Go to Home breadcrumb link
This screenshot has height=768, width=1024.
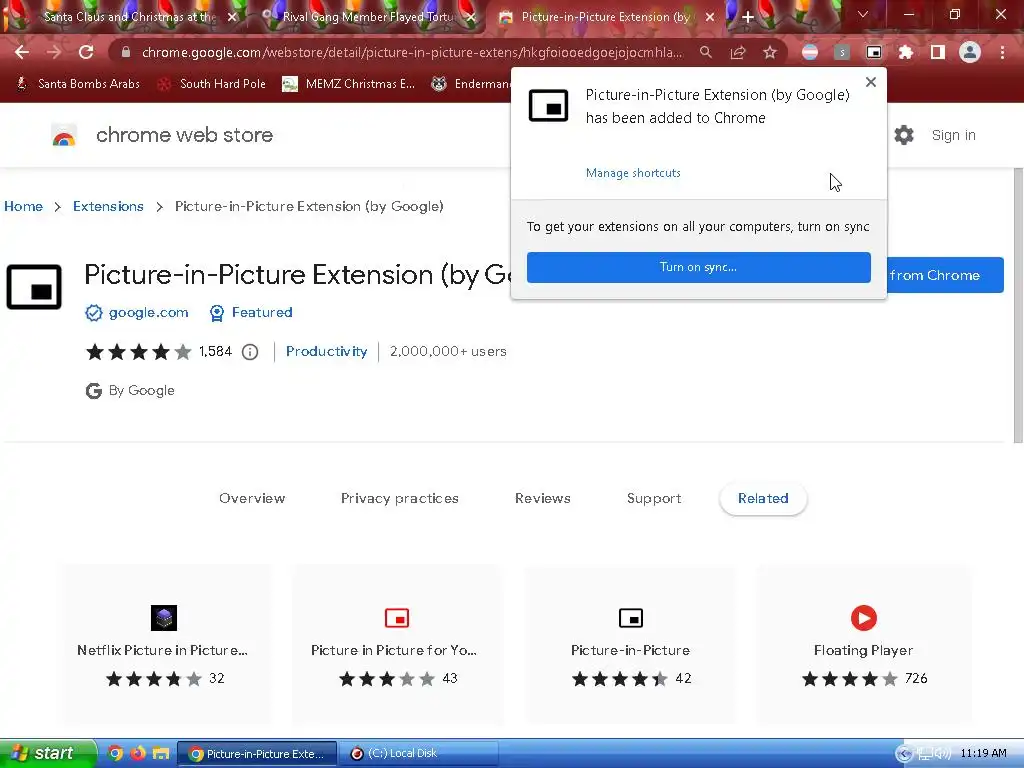click(24, 206)
